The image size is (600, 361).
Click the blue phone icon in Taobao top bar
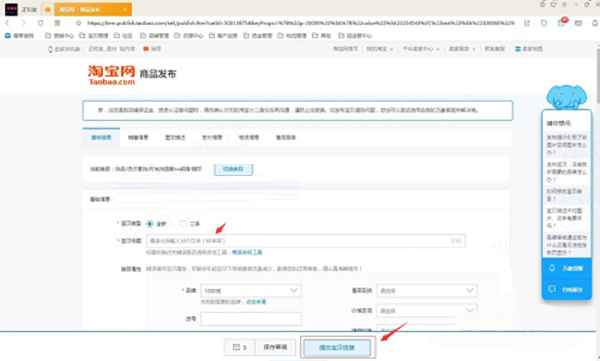pos(50,49)
